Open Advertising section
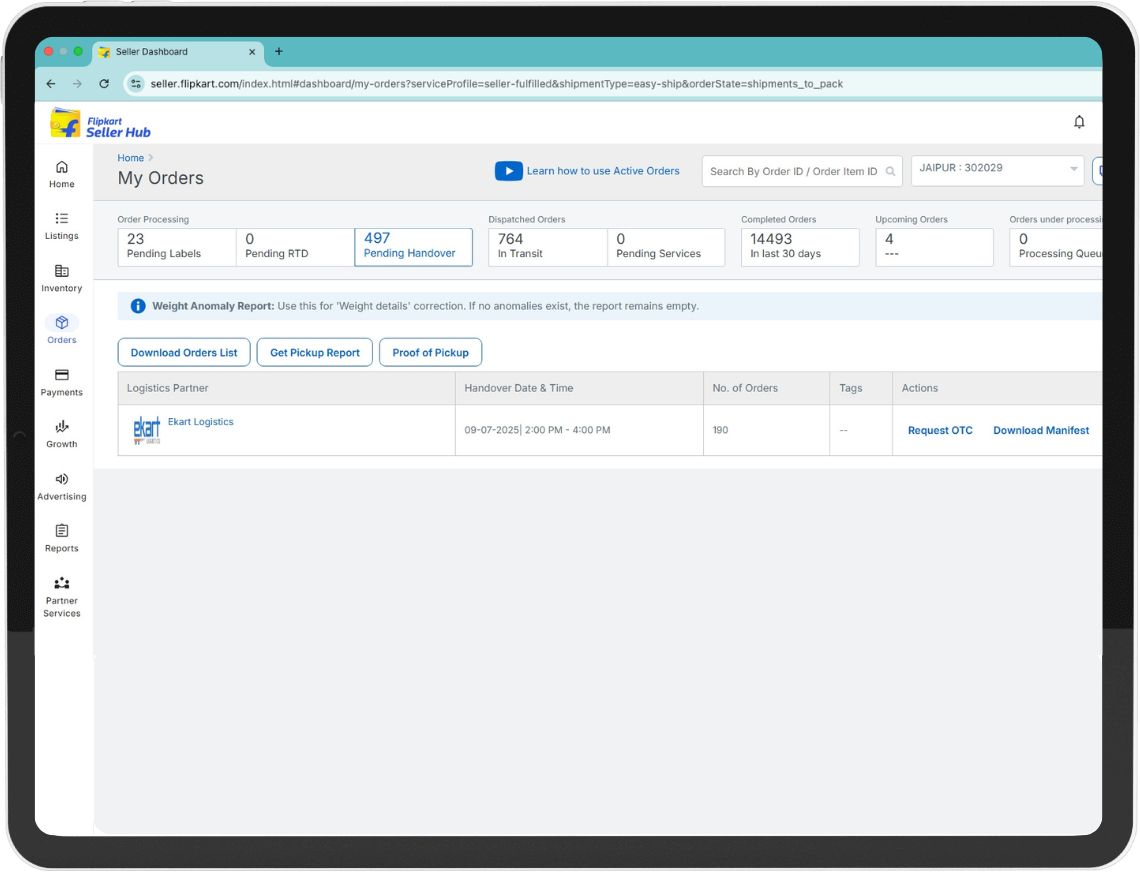 pyautogui.click(x=62, y=486)
